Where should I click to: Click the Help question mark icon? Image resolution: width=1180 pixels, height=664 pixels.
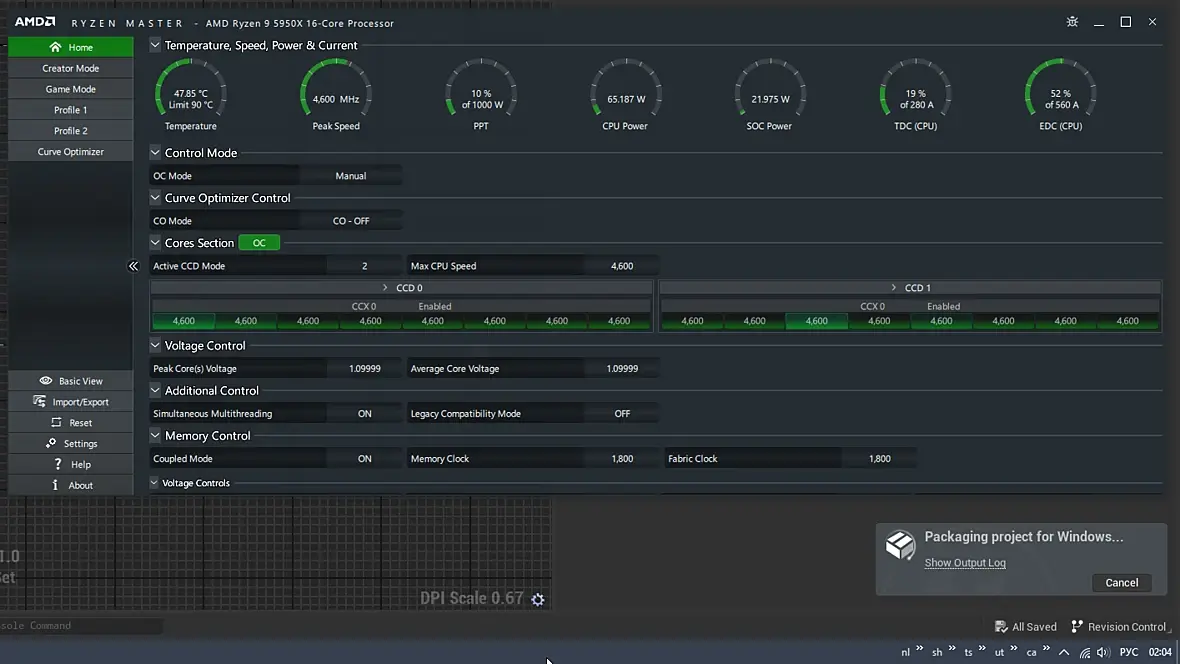tap(57, 464)
